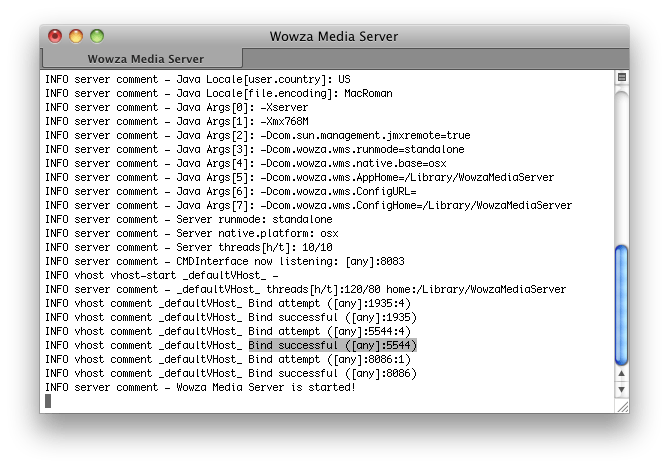Click the 'Server runmode: standalone' line
The width and height of the screenshot is (669, 468).
(x=189, y=219)
